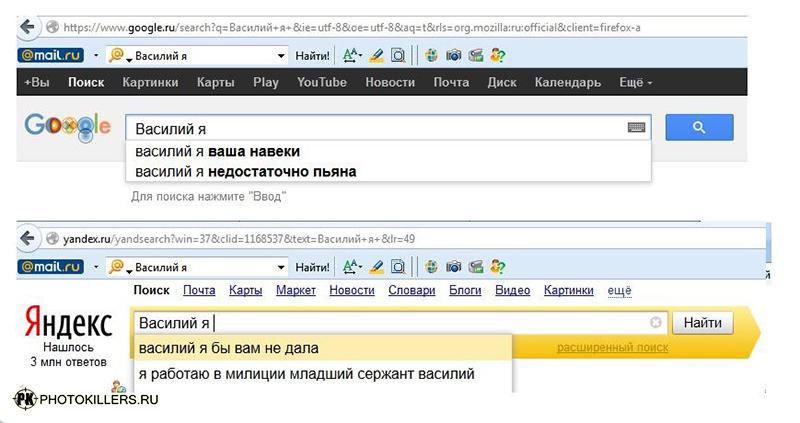
Task: Click the yandex.ru address bar URL
Action: (239, 239)
